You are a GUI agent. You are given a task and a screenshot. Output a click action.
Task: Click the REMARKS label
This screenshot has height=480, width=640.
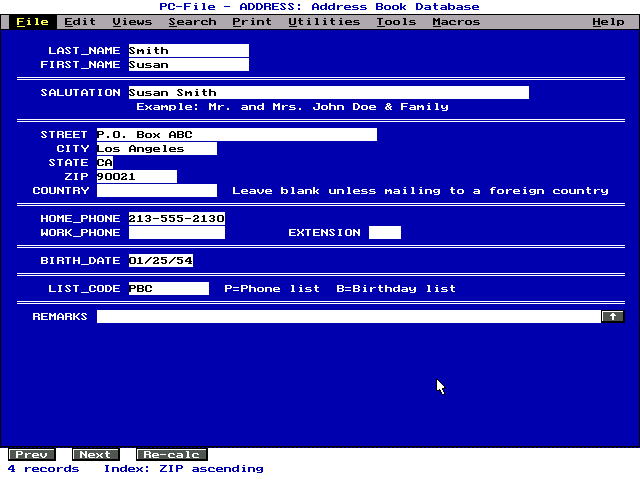pyautogui.click(x=60, y=316)
